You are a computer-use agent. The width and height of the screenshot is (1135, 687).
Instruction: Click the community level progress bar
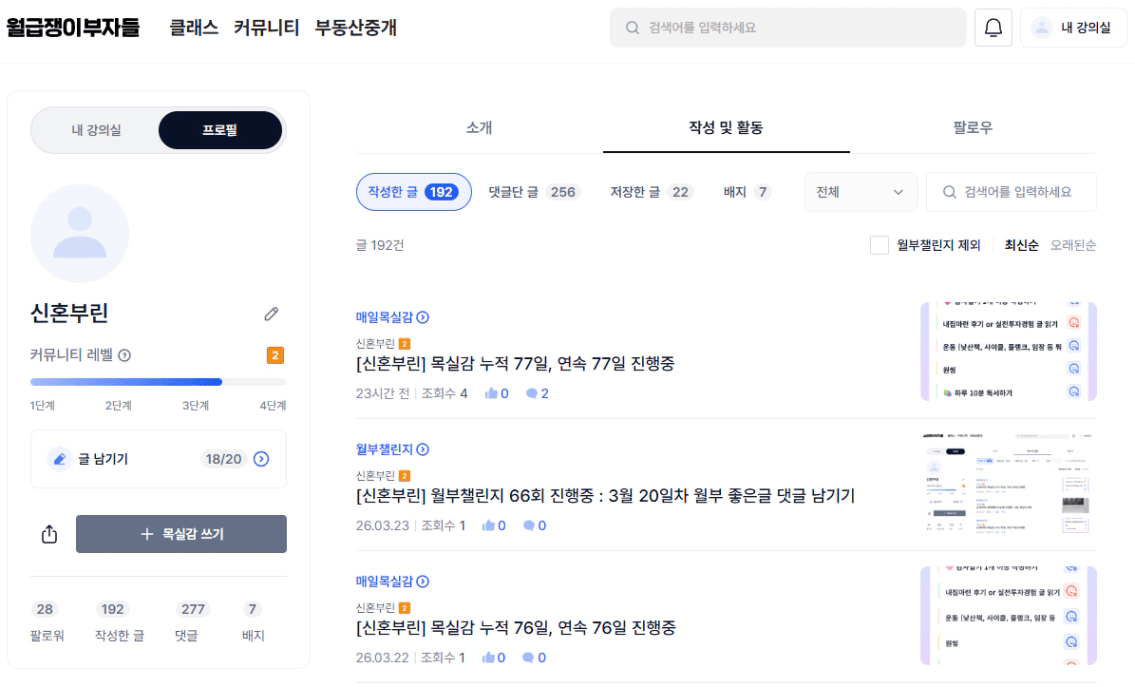click(x=158, y=382)
